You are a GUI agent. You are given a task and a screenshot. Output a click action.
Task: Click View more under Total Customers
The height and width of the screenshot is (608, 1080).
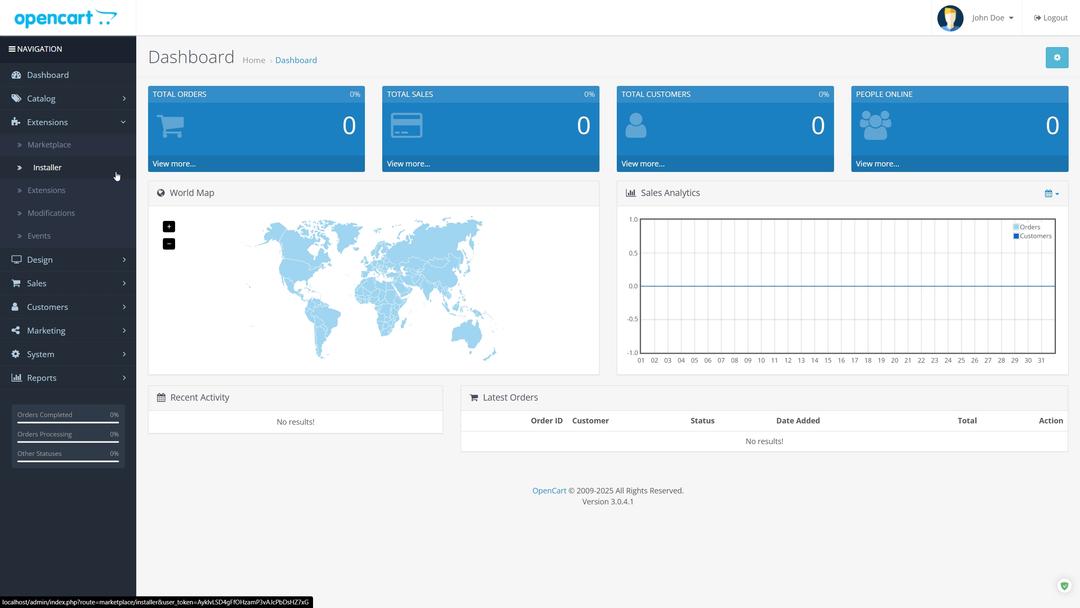tap(642, 164)
